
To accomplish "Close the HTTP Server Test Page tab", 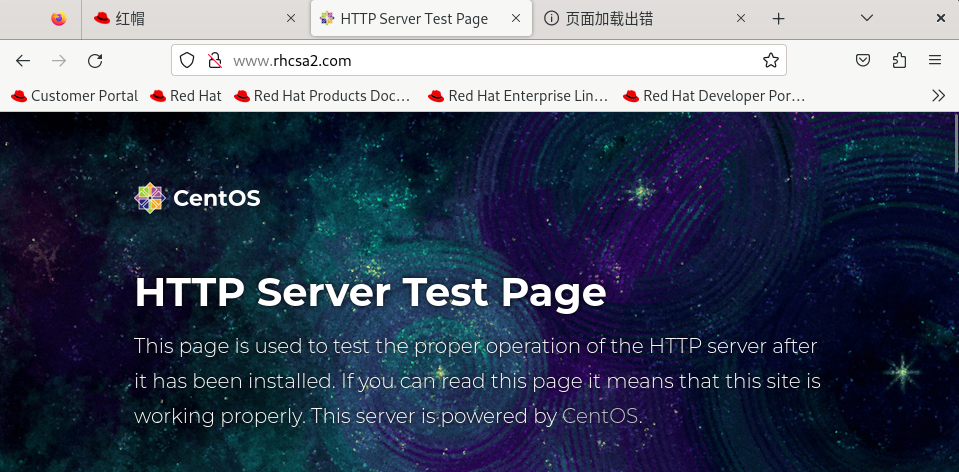I will click(x=516, y=19).
